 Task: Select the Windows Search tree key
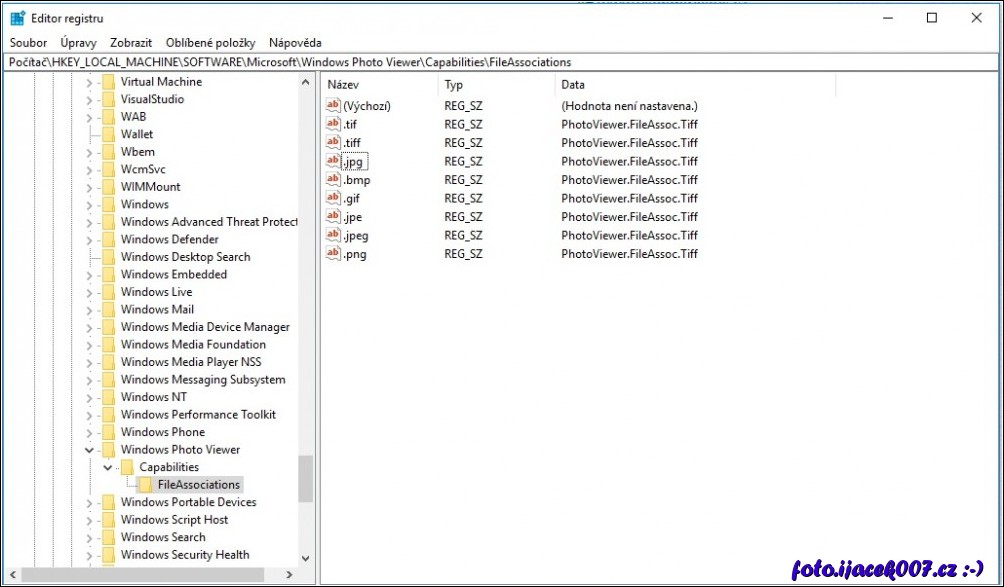point(162,537)
